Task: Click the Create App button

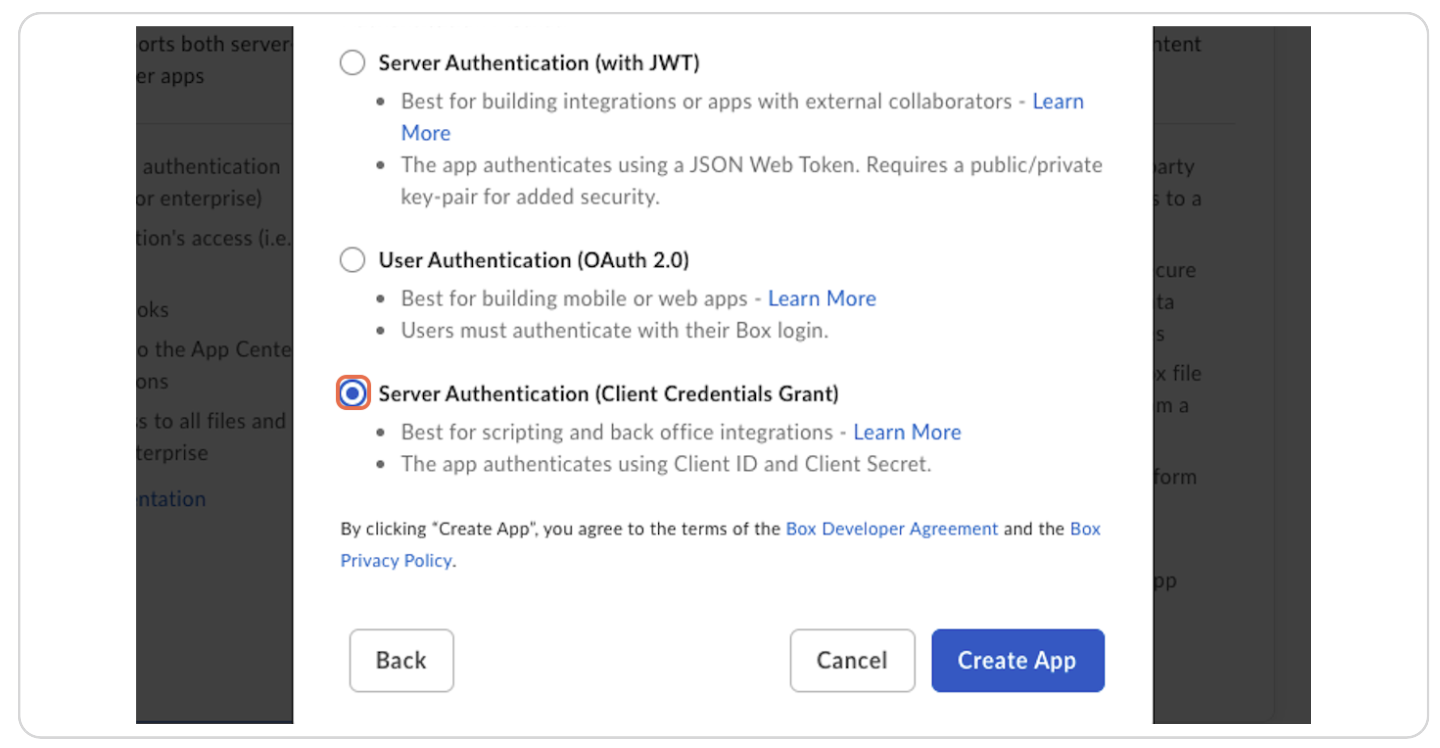Action: point(1017,660)
